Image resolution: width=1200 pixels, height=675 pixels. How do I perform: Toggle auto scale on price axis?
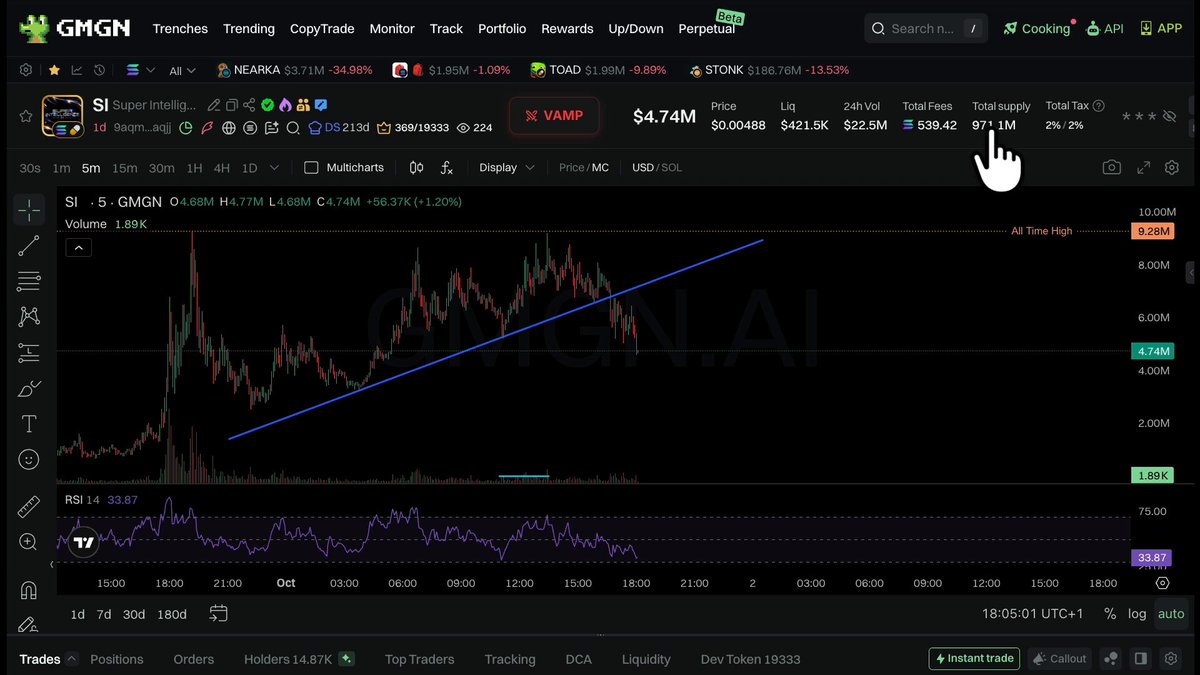(1171, 614)
